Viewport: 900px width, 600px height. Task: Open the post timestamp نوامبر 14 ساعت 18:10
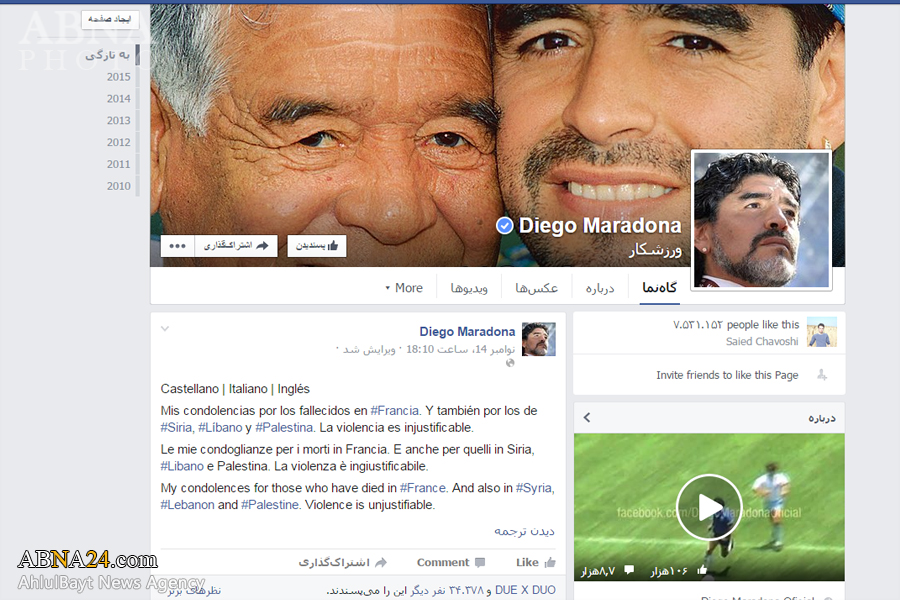point(461,349)
